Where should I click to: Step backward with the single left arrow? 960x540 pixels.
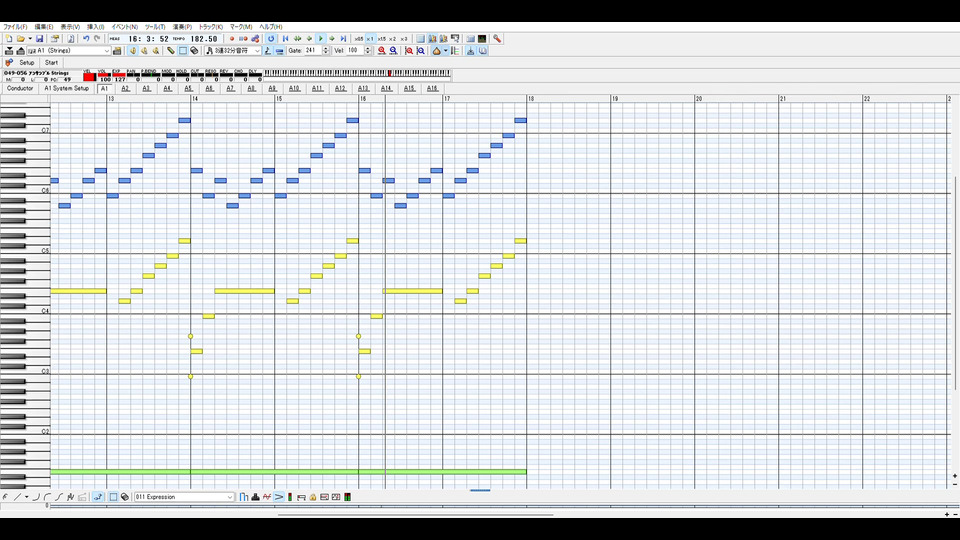pyautogui.click(x=309, y=39)
